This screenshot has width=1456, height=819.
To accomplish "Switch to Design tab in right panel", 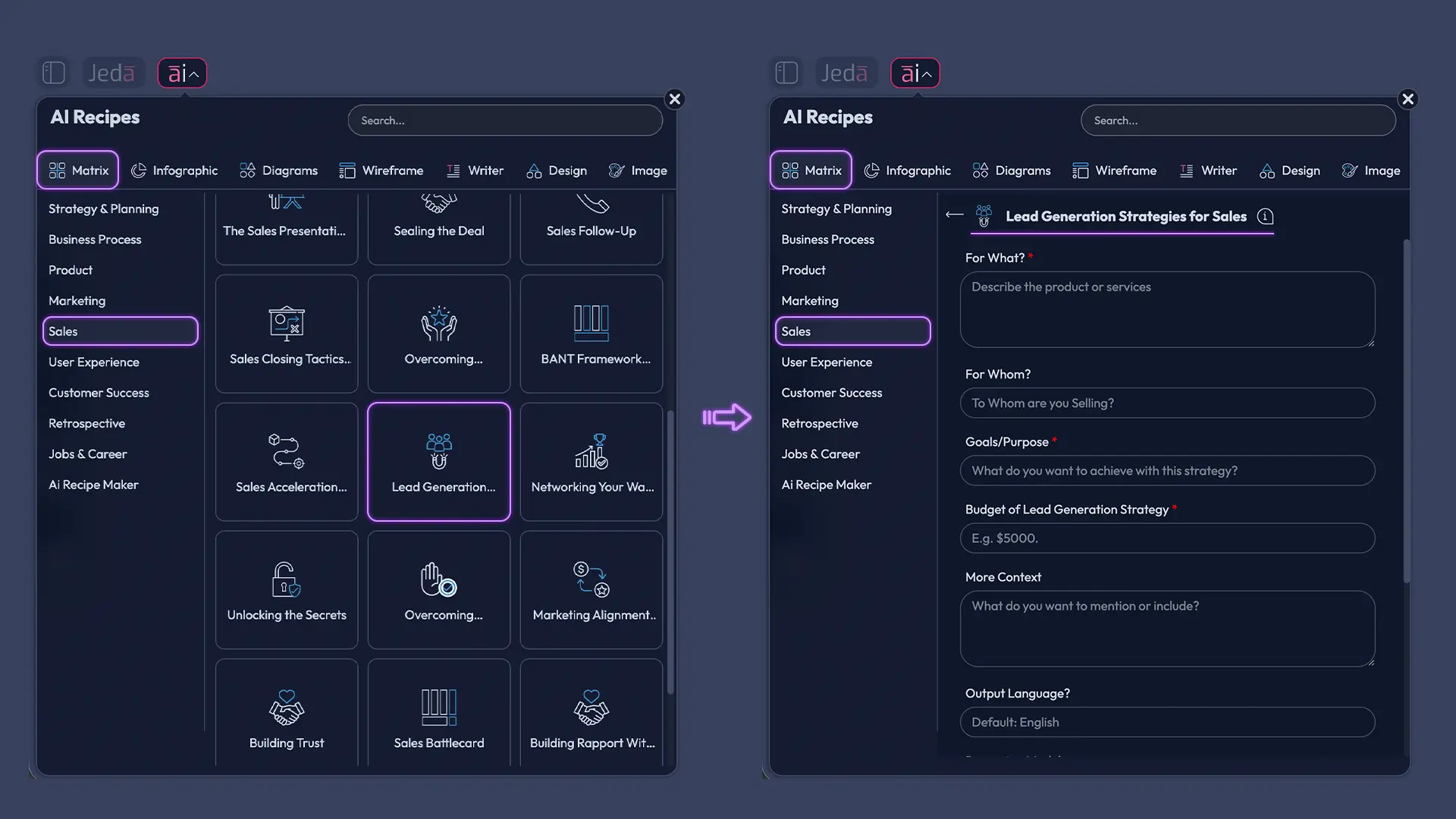I will (1290, 171).
